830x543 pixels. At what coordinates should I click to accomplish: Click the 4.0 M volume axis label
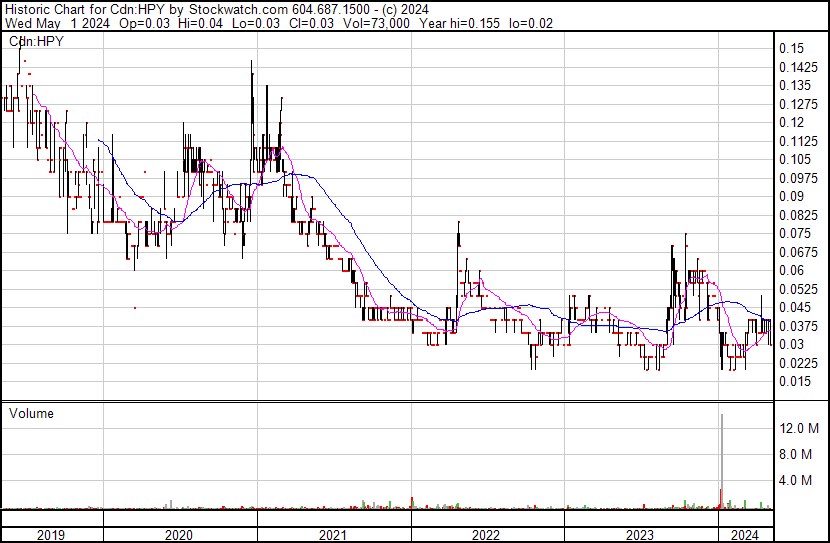coord(797,480)
